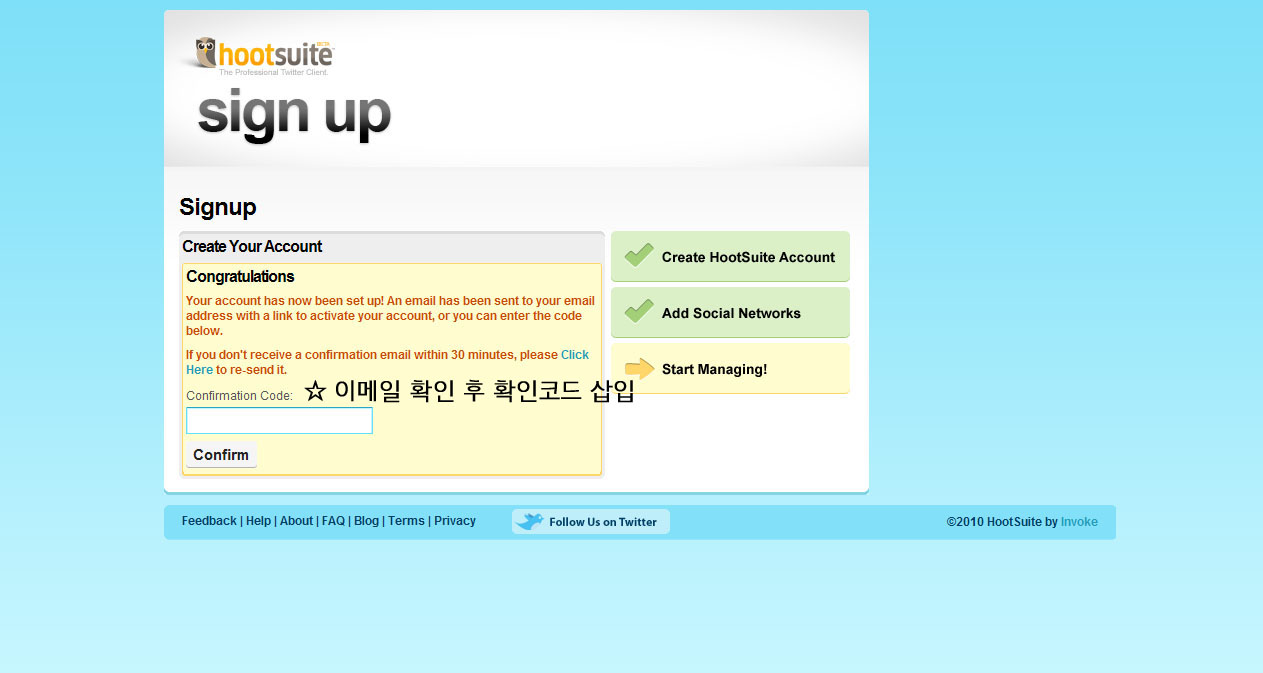Open the Blog footer link

(366, 521)
